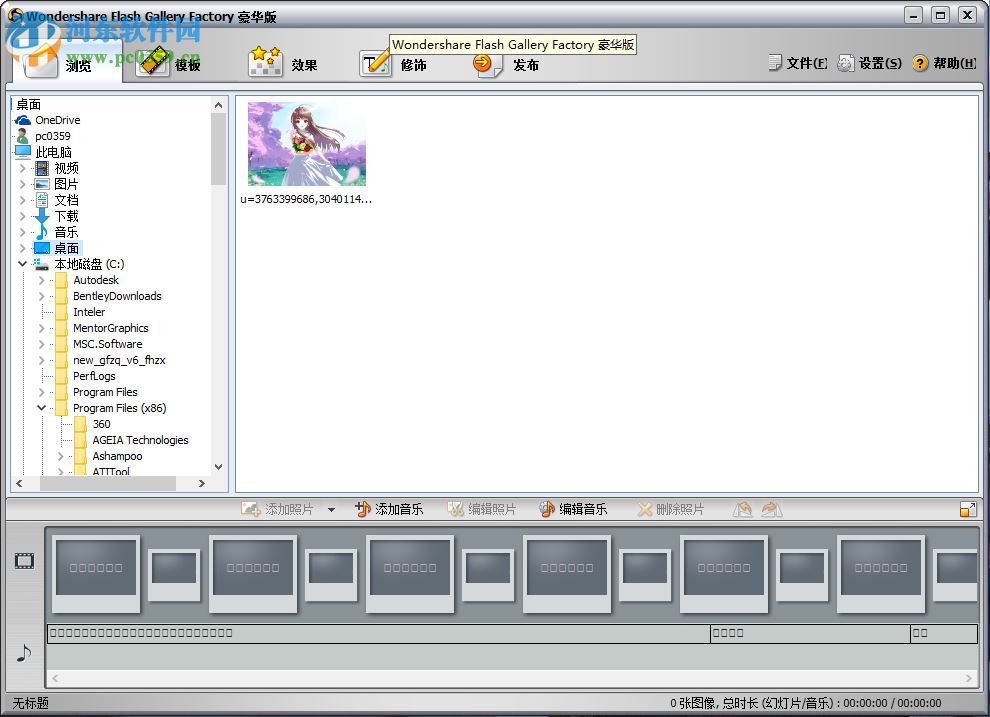Click the expand view icon near timeline toolbar

coord(966,508)
